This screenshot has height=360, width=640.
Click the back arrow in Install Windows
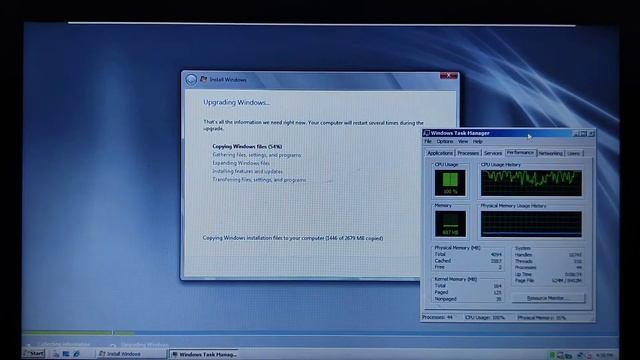point(191,80)
